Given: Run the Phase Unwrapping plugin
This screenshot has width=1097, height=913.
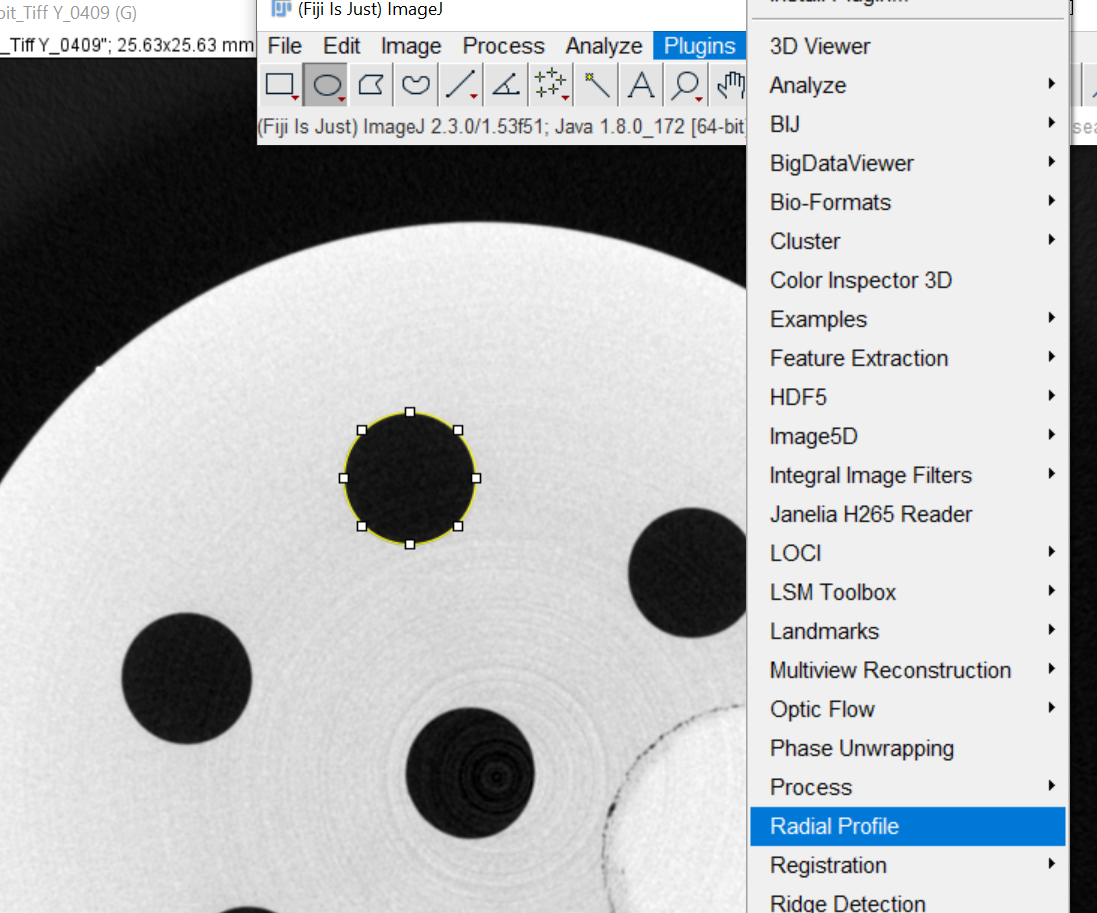Looking at the screenshot, I should coord(907,749).
